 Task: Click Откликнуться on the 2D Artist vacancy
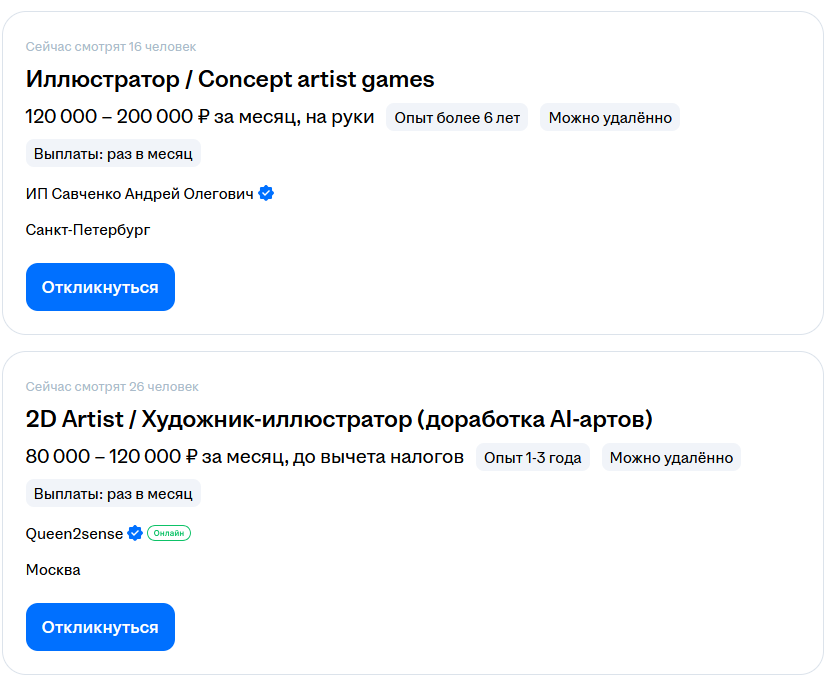point(100,627)
